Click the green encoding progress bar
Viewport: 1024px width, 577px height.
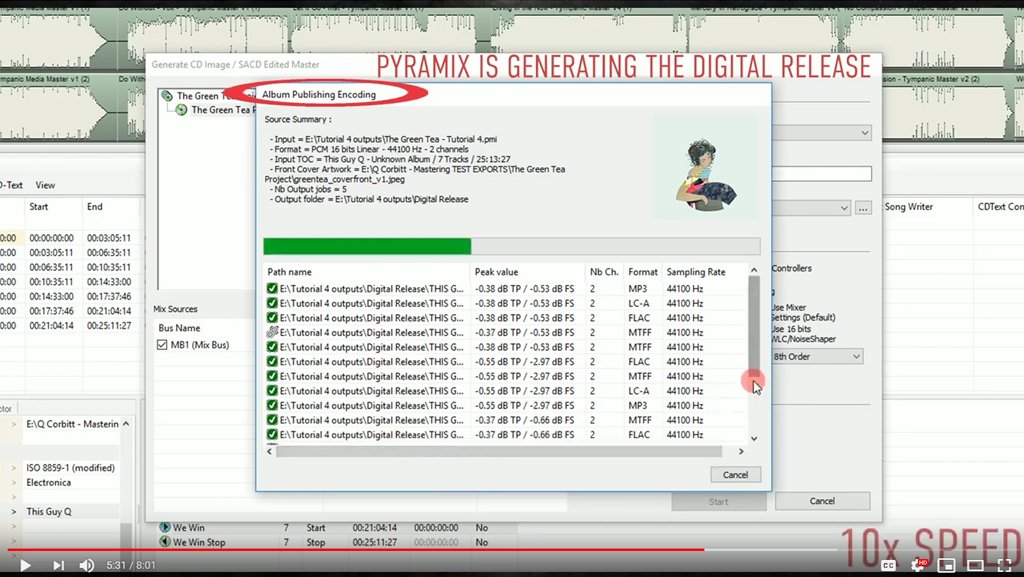click(367, 246)
